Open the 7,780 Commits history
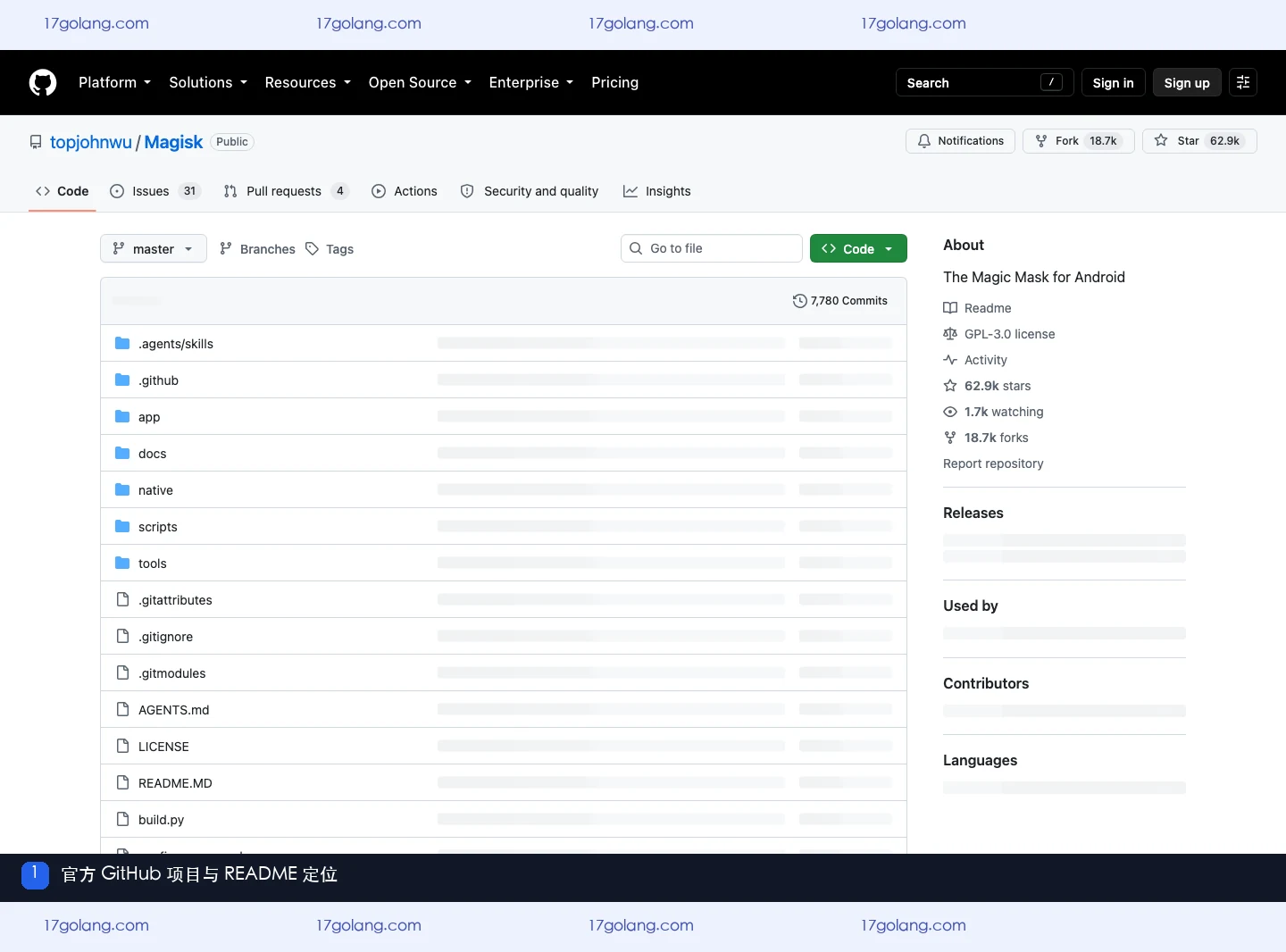1286x952 pixels. [840, 301]
